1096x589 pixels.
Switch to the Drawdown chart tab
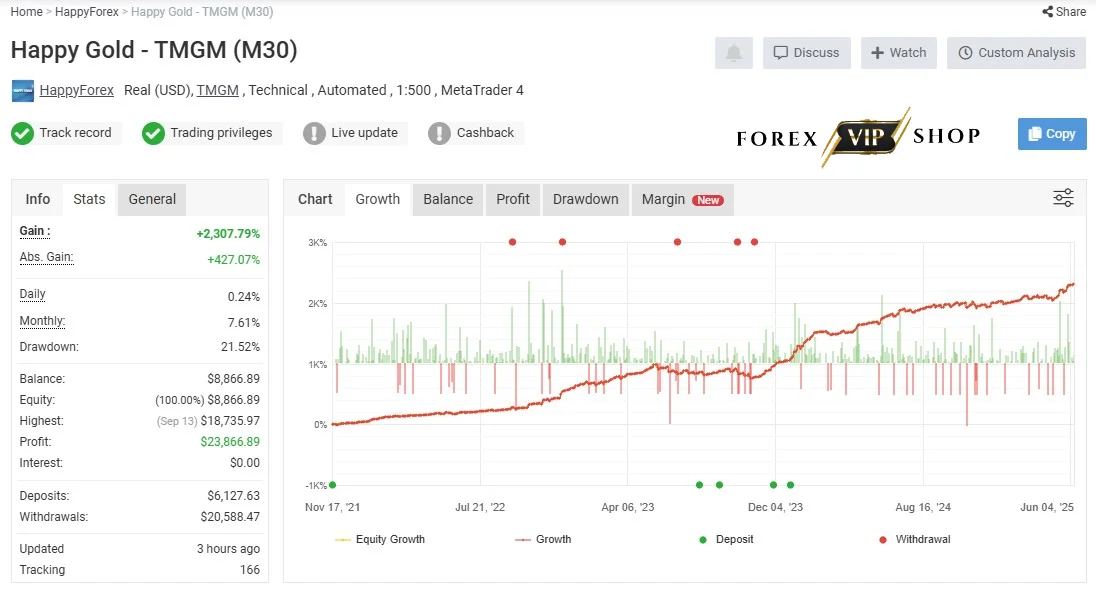[586, 199]
